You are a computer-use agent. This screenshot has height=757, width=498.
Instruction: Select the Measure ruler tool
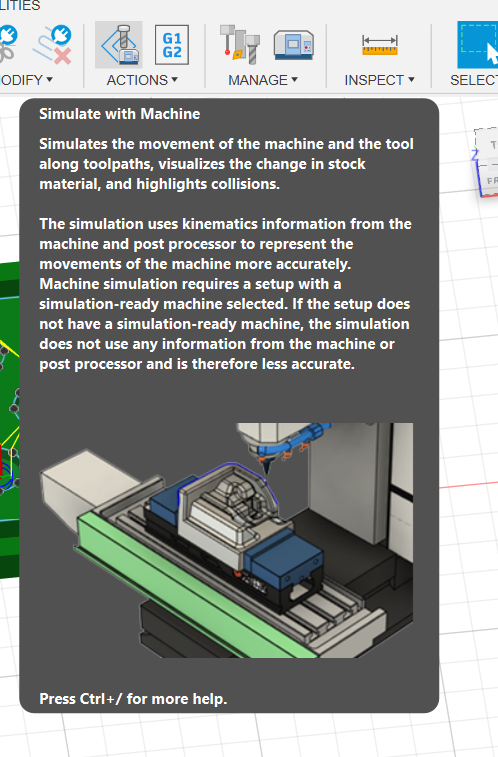[380, 45]
